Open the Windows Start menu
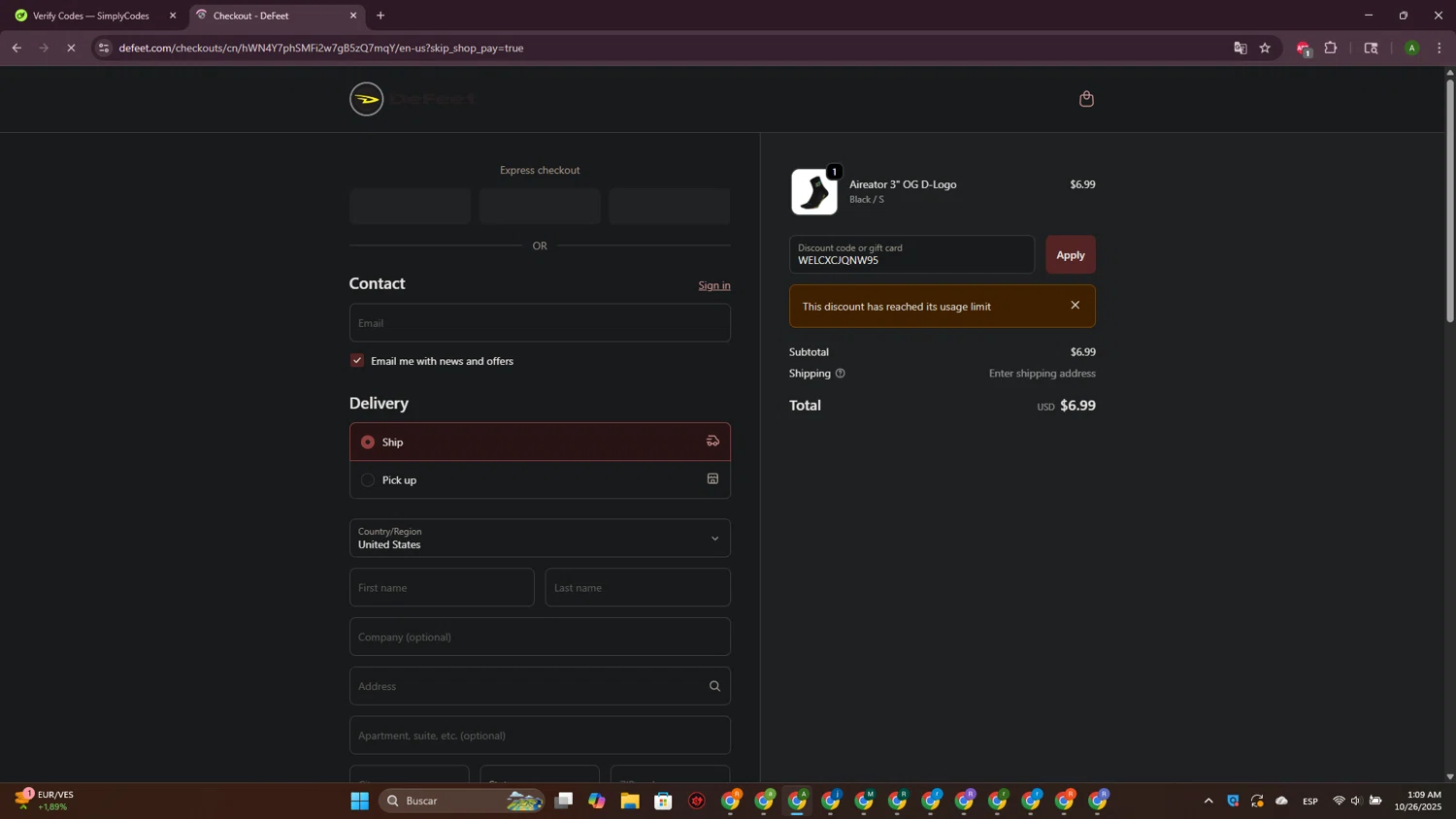1456x819 pixels. point(360,801)
